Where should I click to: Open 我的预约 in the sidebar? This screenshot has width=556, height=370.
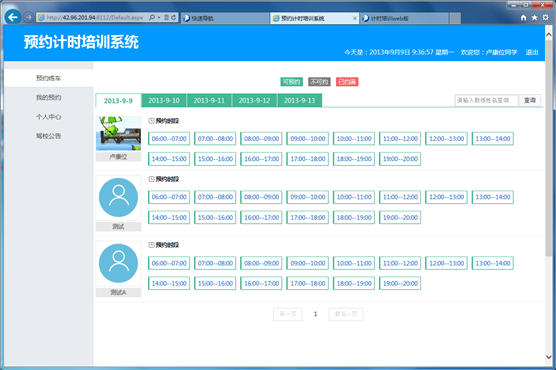pos(49,98)
